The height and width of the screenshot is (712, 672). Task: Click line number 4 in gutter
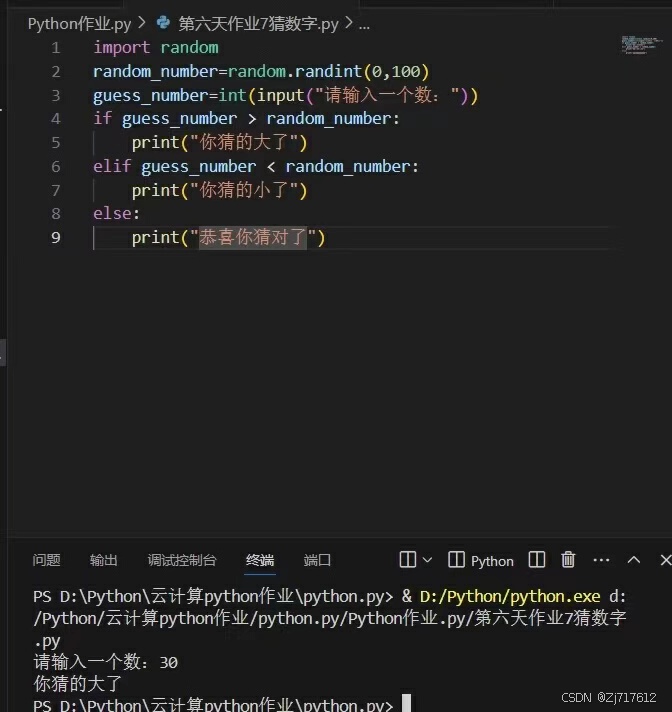[55, 119]
